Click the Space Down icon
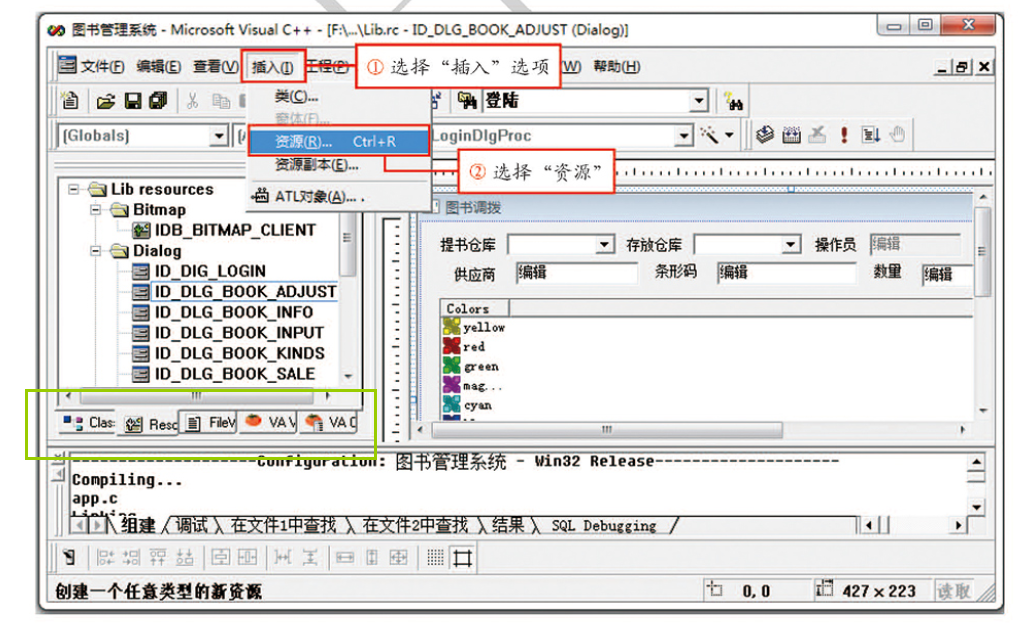The height and width of the screenshot is (623, 1026). [x=310, y=558]
